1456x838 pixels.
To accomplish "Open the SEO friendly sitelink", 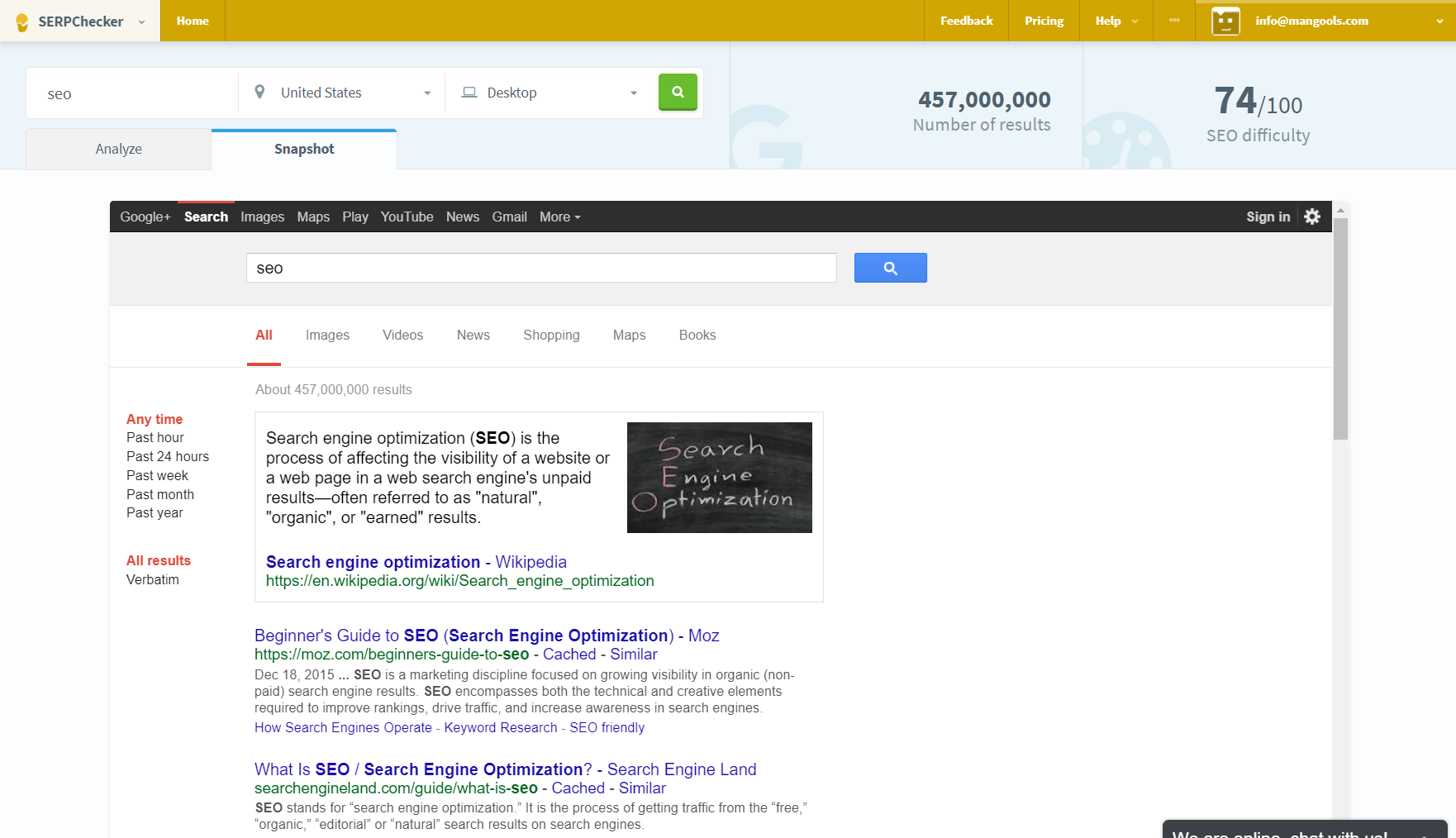I will [607, 727].
